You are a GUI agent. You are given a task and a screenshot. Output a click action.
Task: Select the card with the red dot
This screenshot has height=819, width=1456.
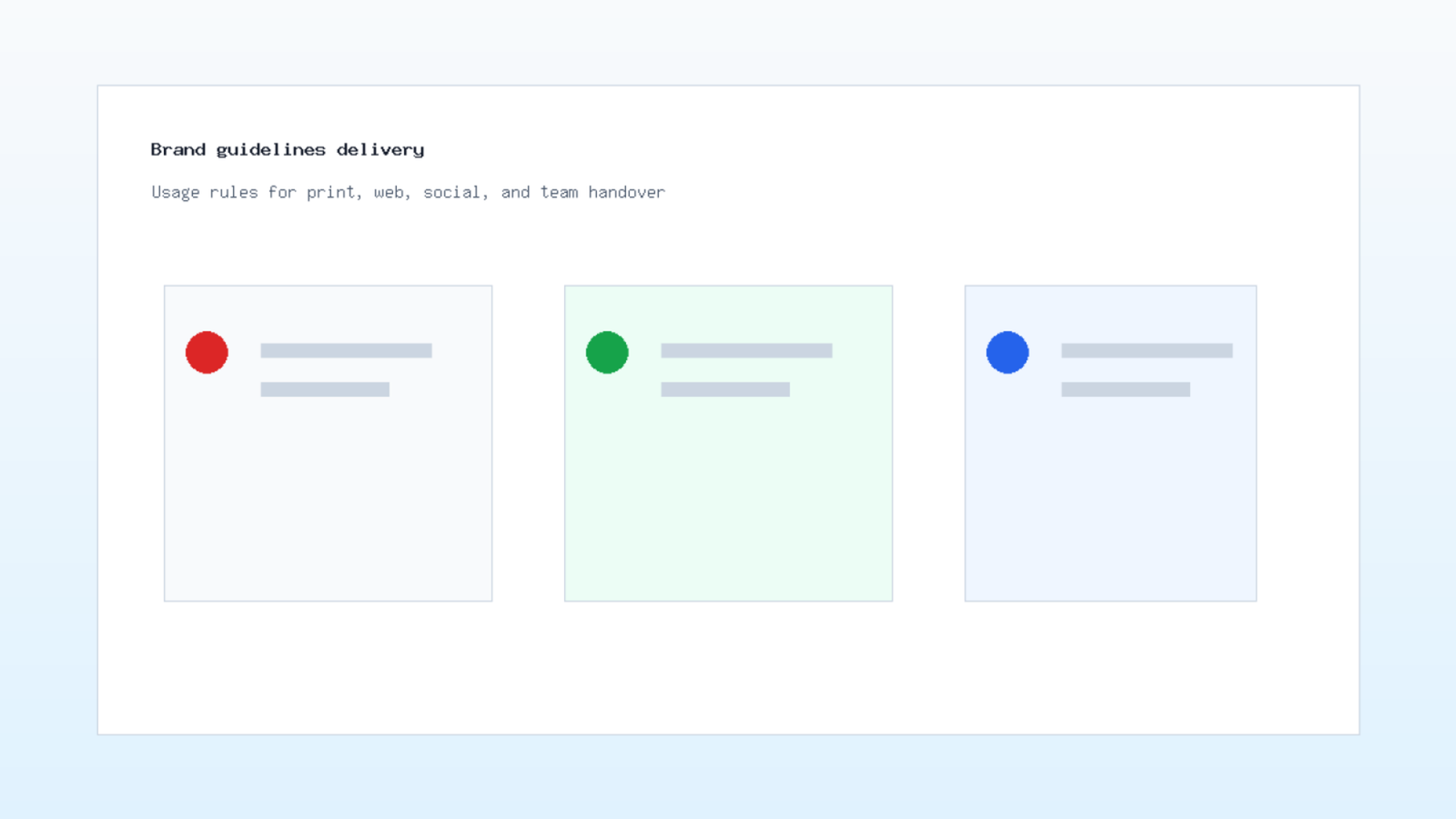point(329,443)
